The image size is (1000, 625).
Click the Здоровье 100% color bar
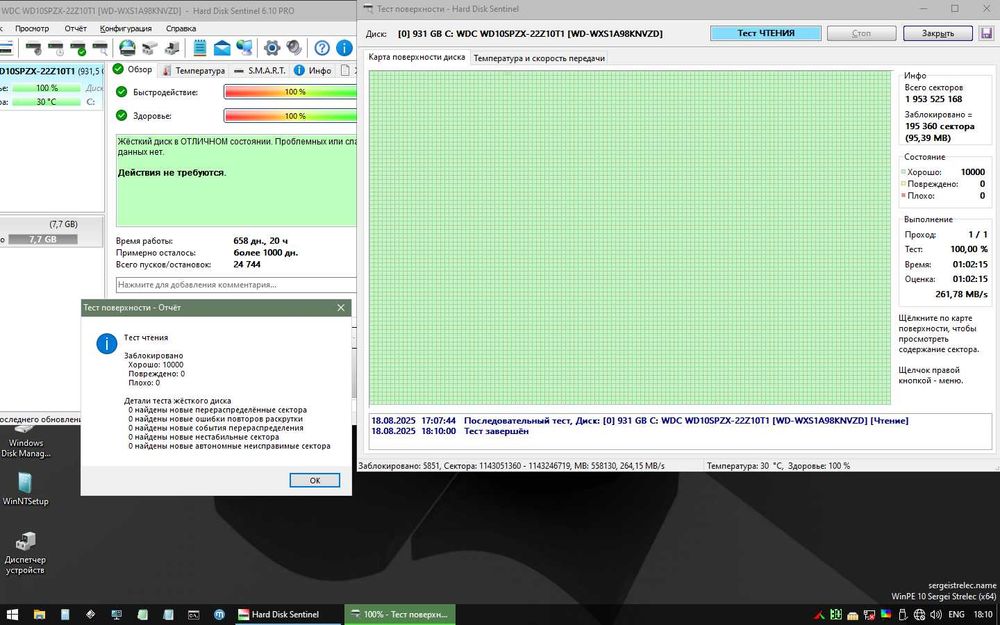tap(290, 116)
